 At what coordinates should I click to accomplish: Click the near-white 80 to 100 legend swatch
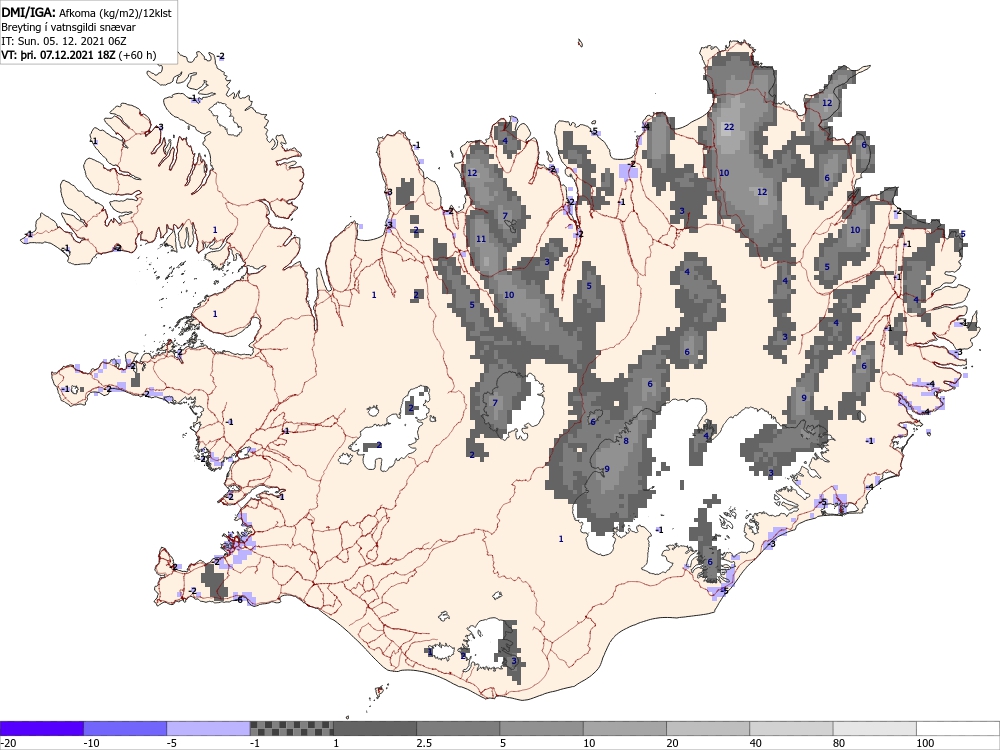pyautogui.click(x=875, y=728)
